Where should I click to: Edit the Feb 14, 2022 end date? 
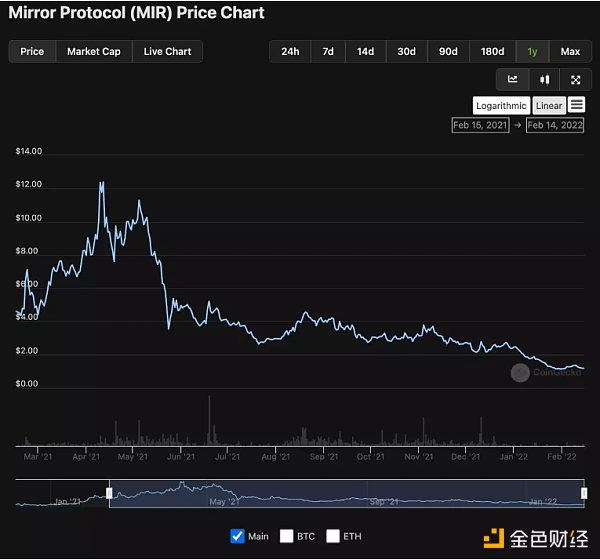[x=555, y=125]
